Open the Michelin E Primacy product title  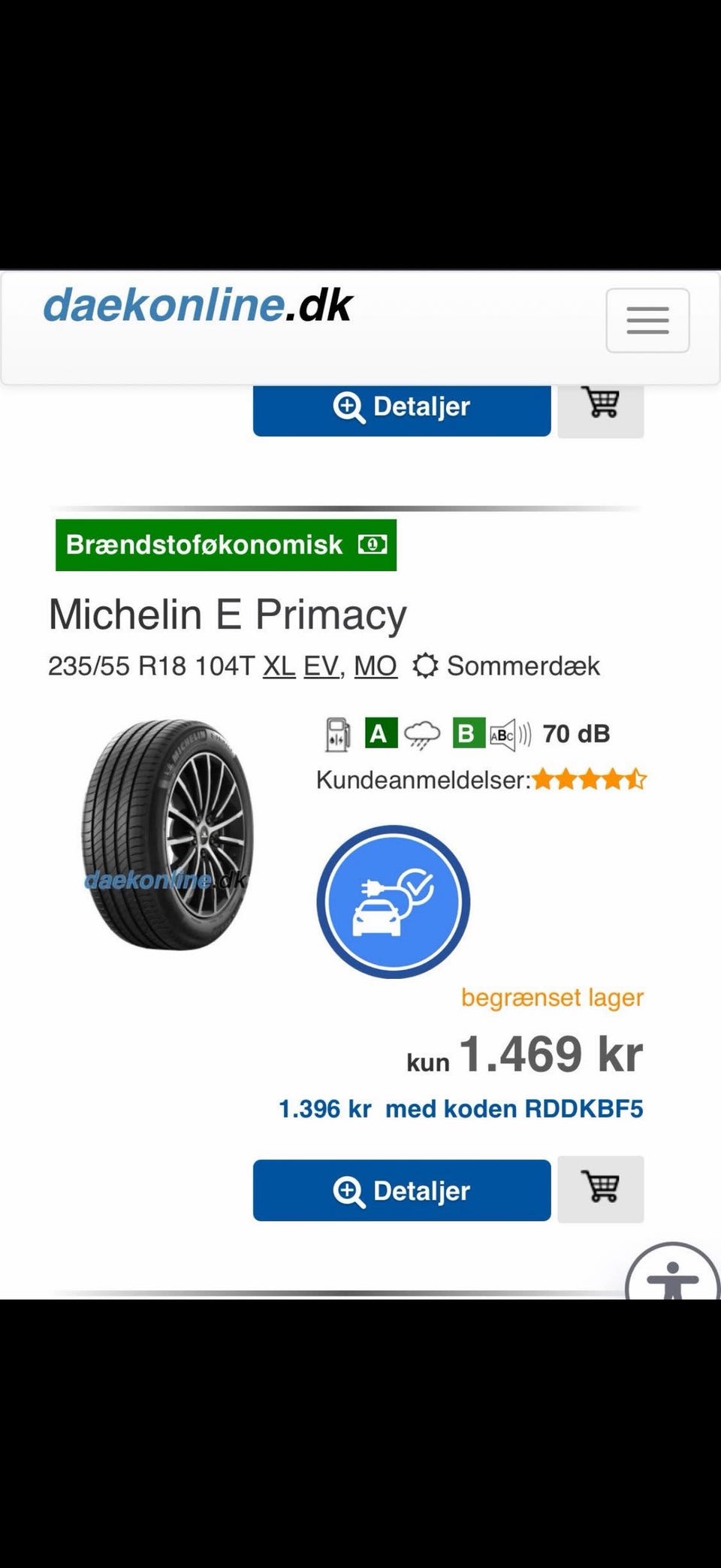(227, 613)
